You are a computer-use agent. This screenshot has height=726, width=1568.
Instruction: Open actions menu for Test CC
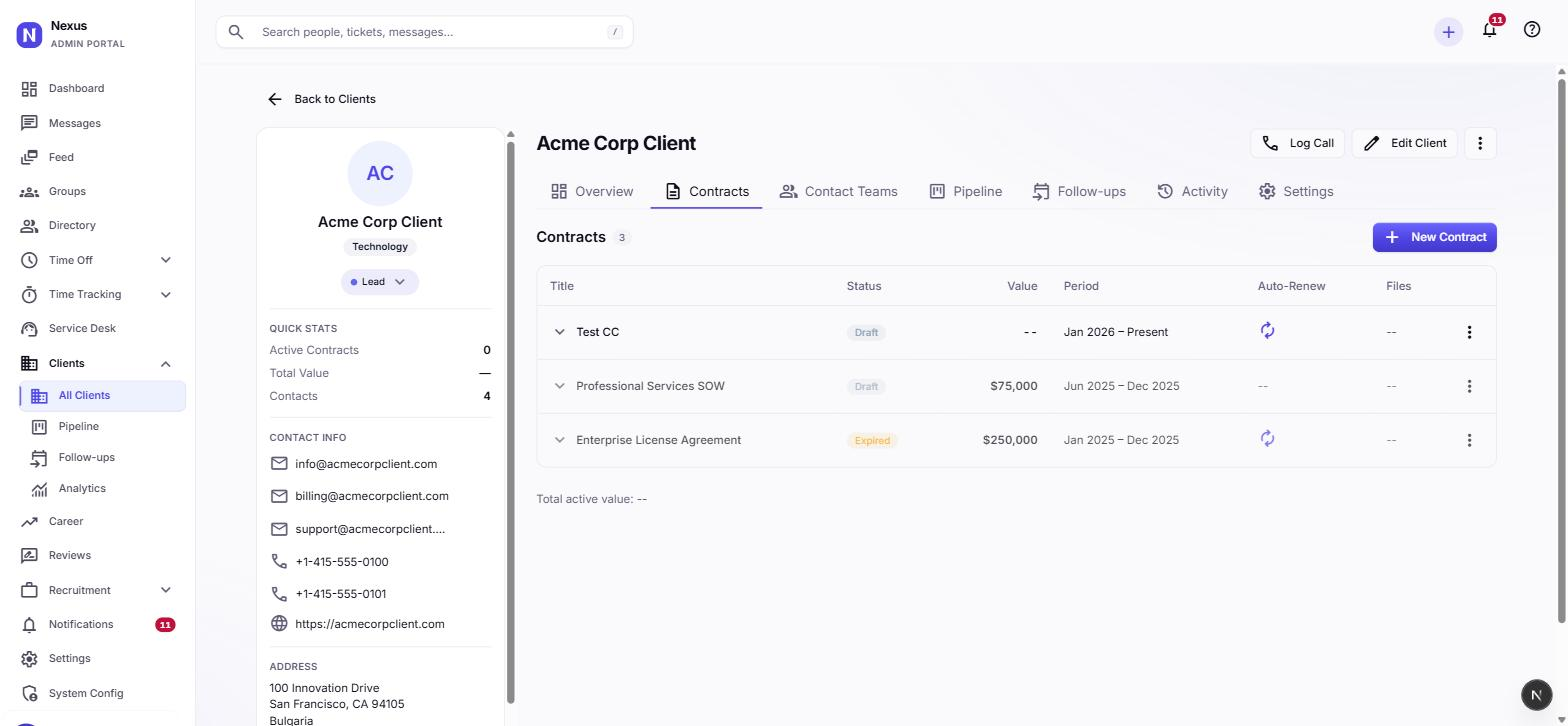tap(1469, 332)
